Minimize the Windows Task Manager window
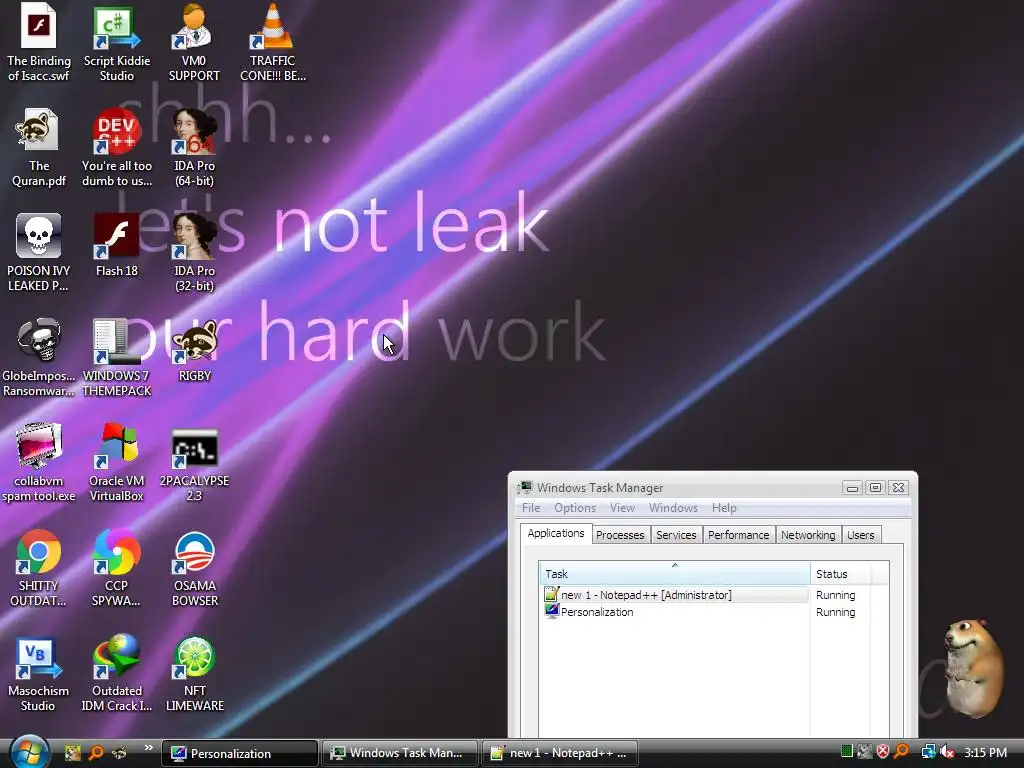The width and height of the screenshot is (1024, 768). click(x=852, y=488)
